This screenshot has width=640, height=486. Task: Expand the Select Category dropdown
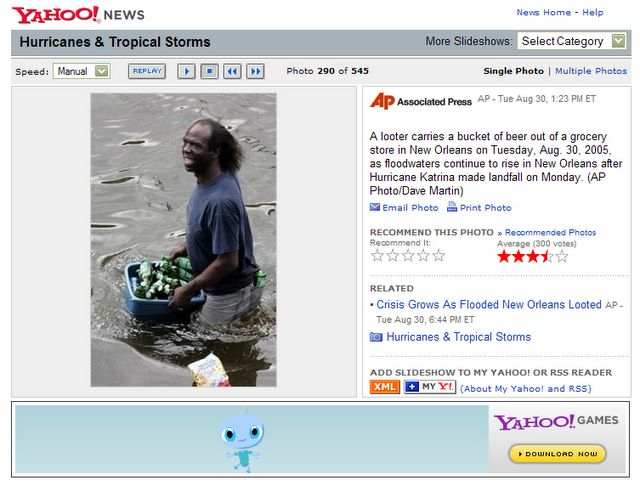571,41
